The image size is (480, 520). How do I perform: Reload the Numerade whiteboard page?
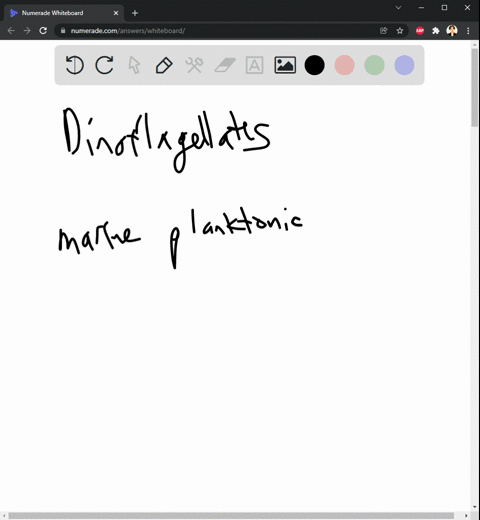click(x=43, y=31)
